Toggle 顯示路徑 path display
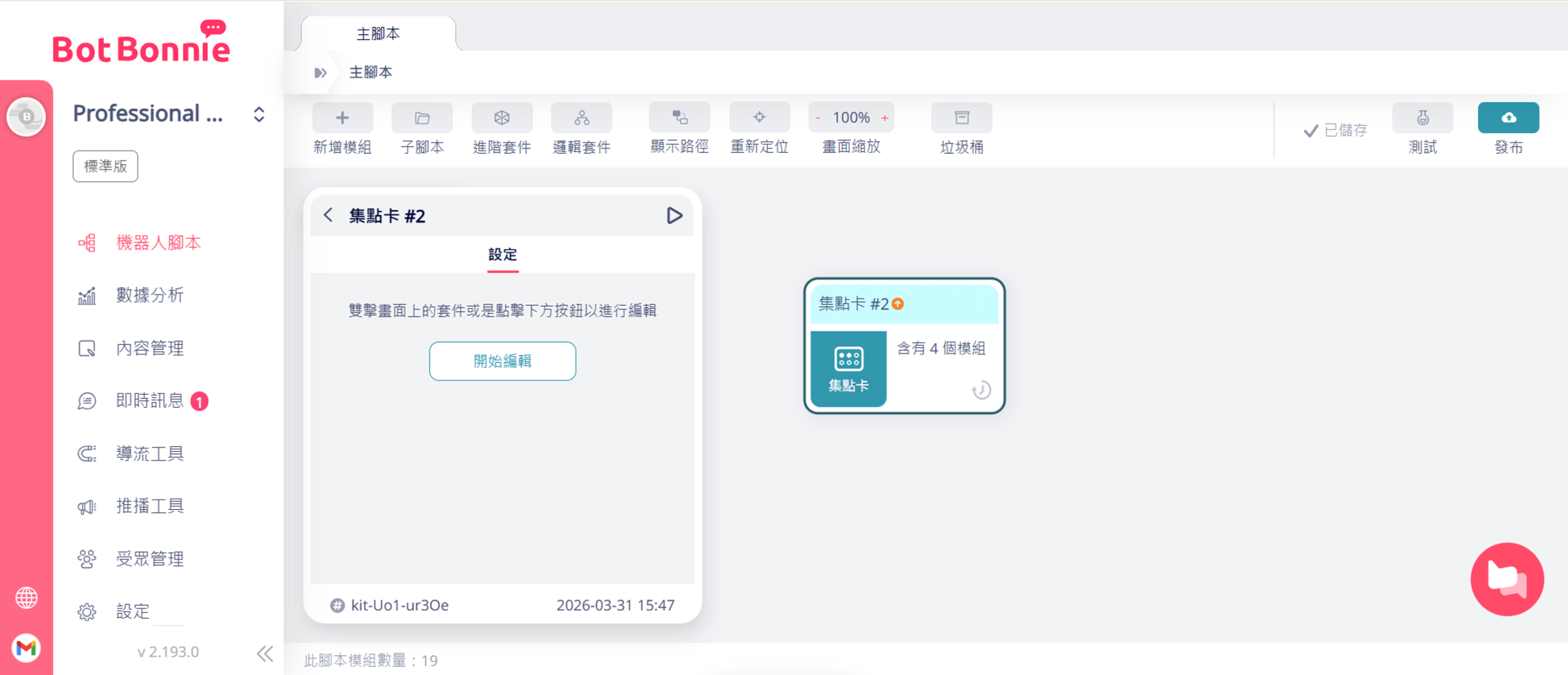Viewport: 1568px width, 675px height. [679, 117]
